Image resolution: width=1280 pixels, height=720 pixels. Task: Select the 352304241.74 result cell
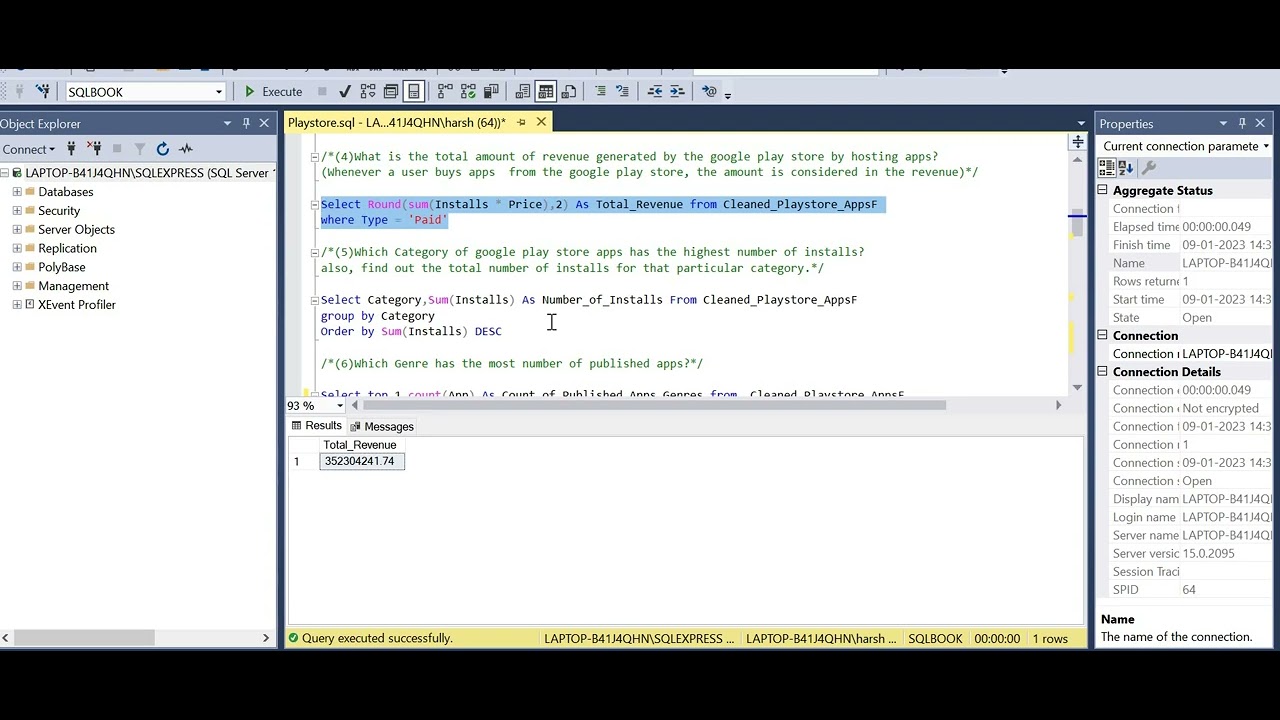(362, 461)
